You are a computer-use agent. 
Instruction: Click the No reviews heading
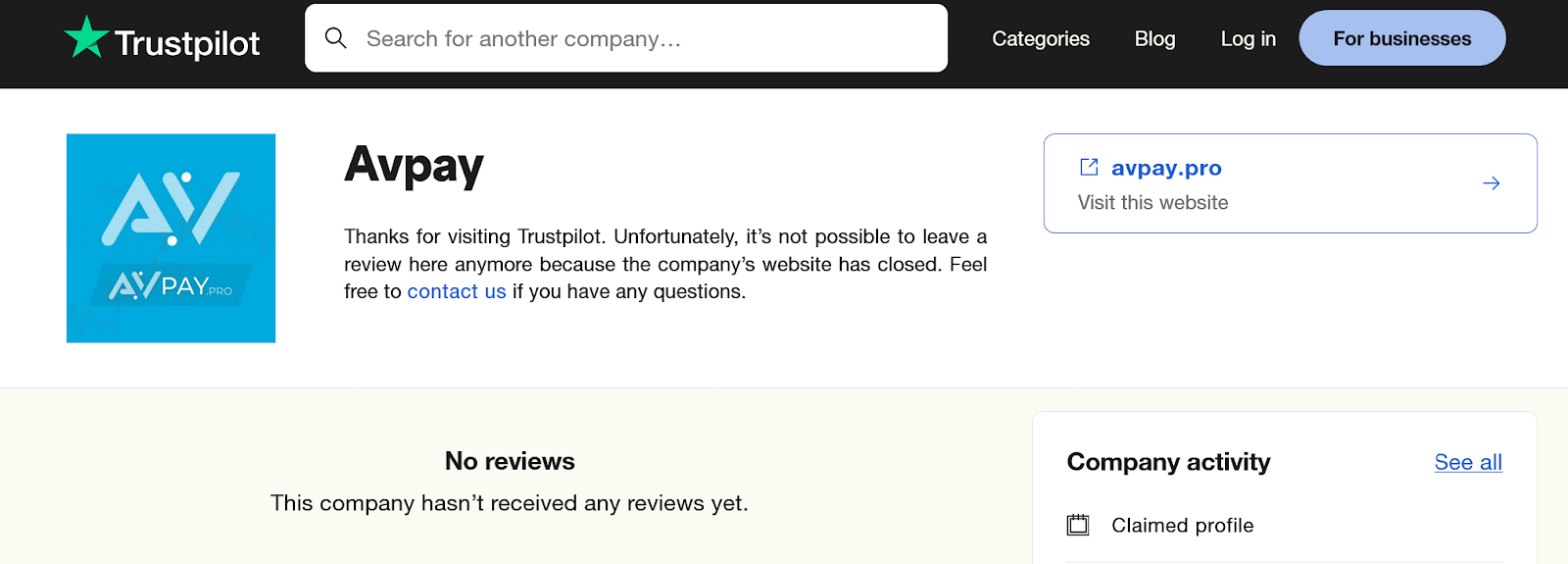coord(510,461)
